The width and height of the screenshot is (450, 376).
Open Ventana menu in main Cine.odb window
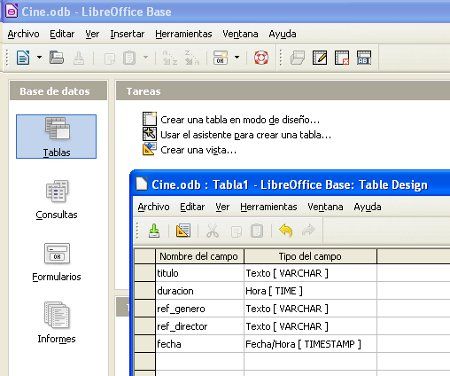(x=240, y=34)
